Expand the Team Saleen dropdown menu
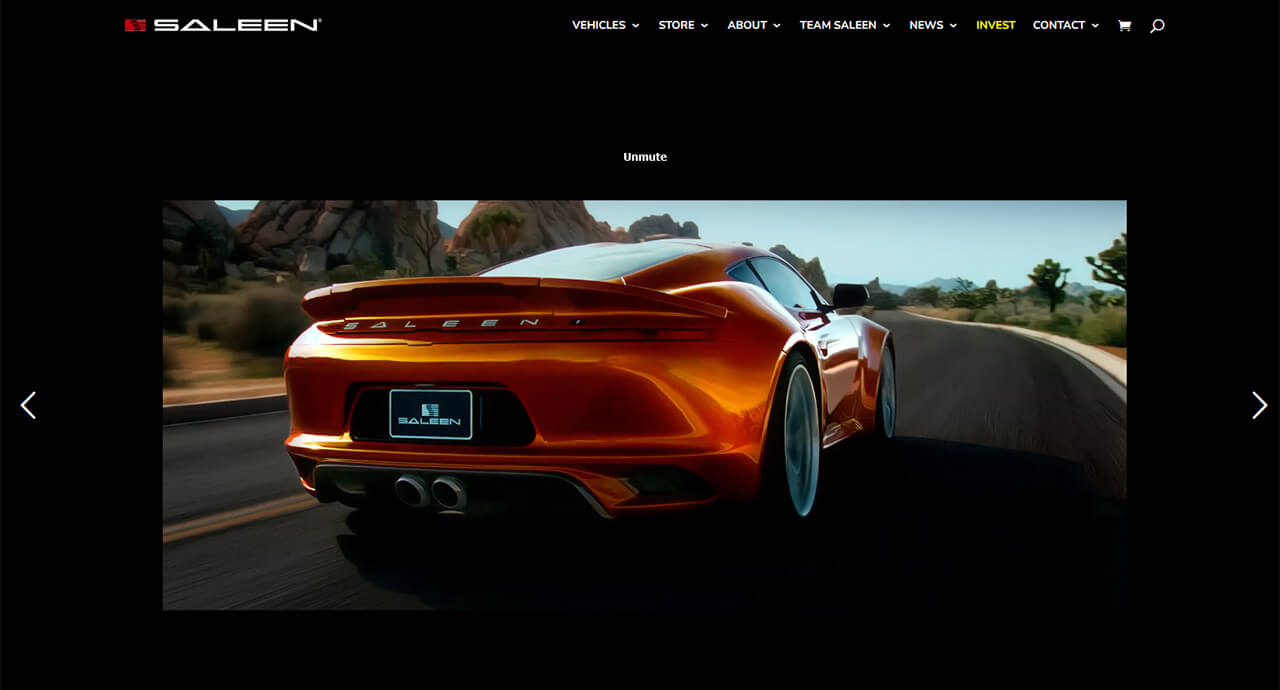Image resolution: width=1280 pixels, height=690 pixels. pyautogui.click(x=845, y=25)
